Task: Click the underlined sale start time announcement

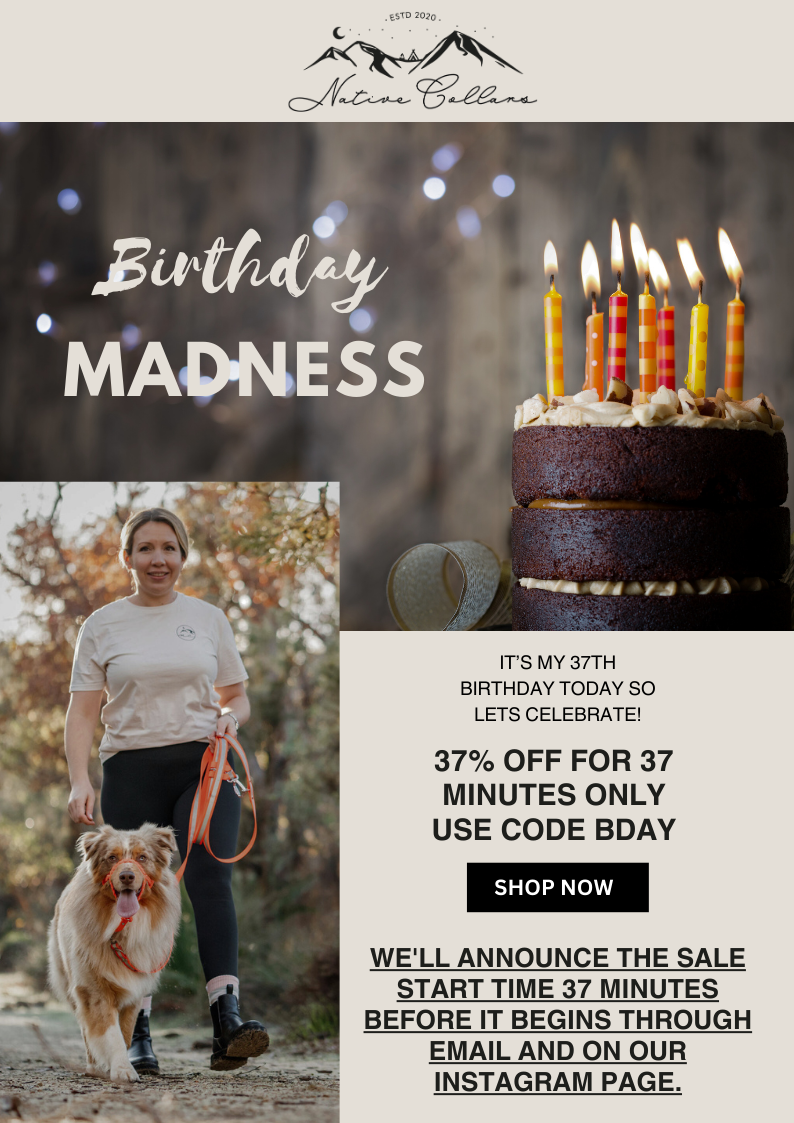Action: tap(558, 1019)
